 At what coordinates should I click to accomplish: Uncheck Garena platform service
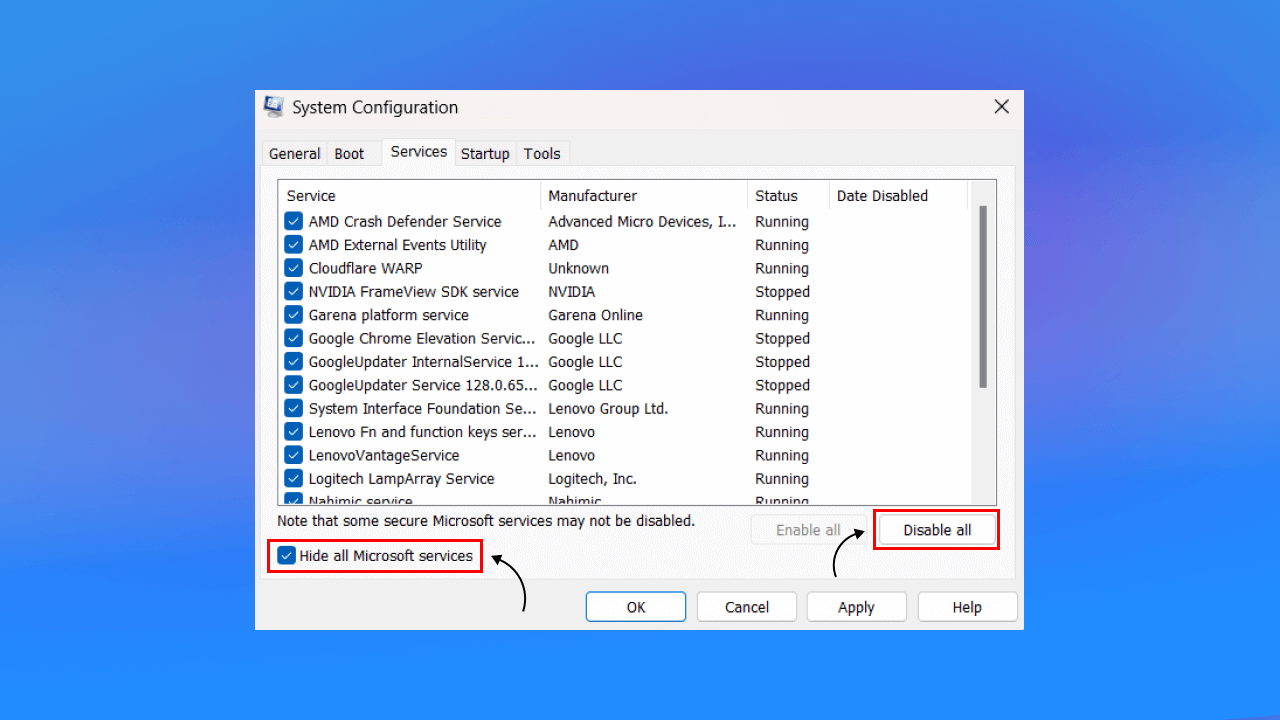[x=293, y=315]
